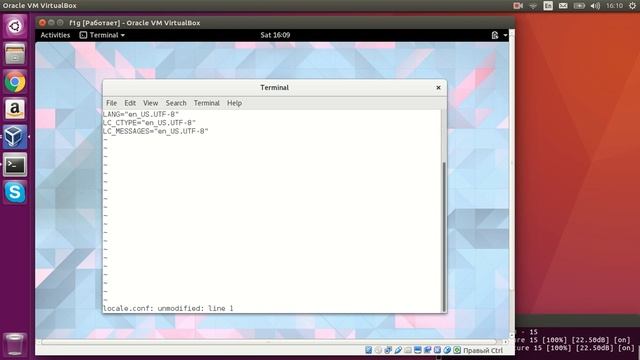640x360 pixels.
Task: Open the Terminal File menu
Action: 111,103
